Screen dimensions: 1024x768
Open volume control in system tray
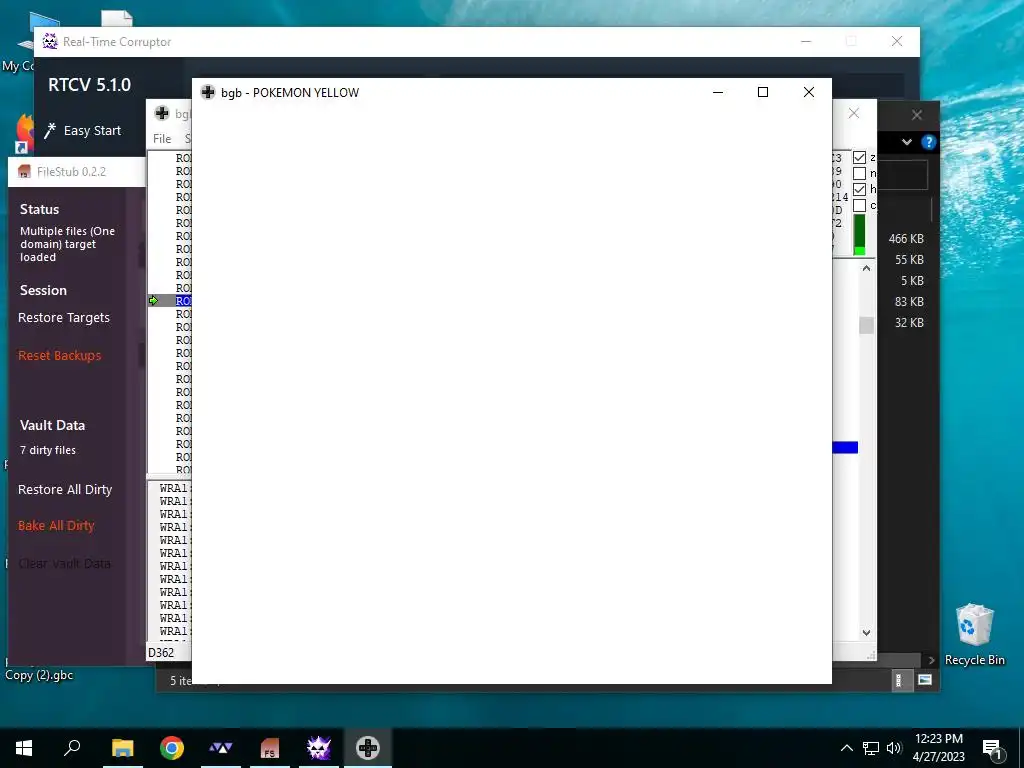(894, 748)
